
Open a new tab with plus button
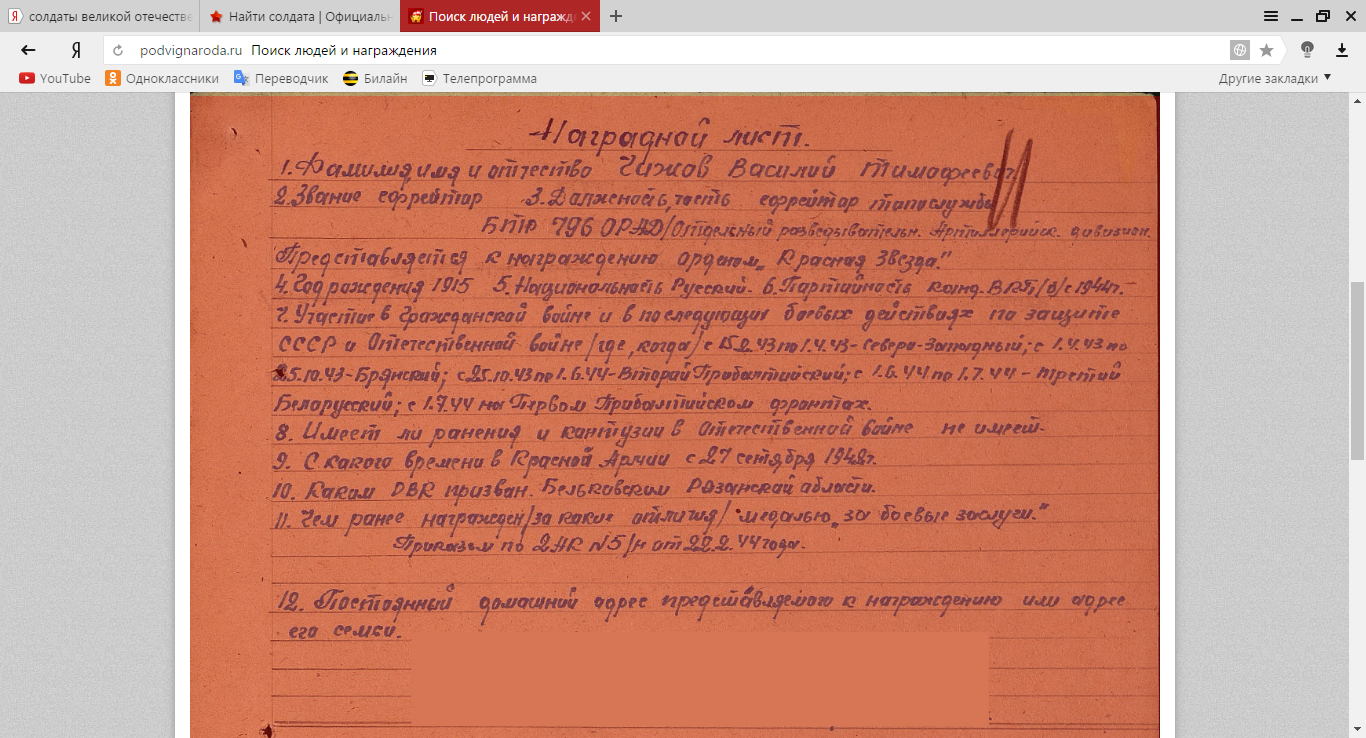(616, 16)
